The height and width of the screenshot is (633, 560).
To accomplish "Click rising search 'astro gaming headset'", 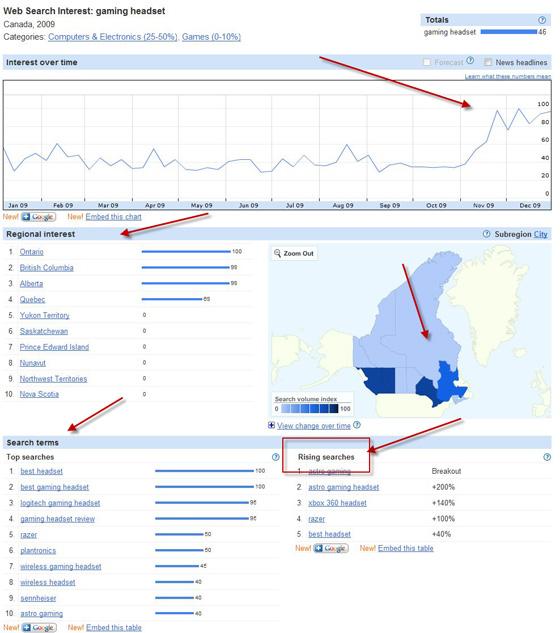I will (344, 487).
